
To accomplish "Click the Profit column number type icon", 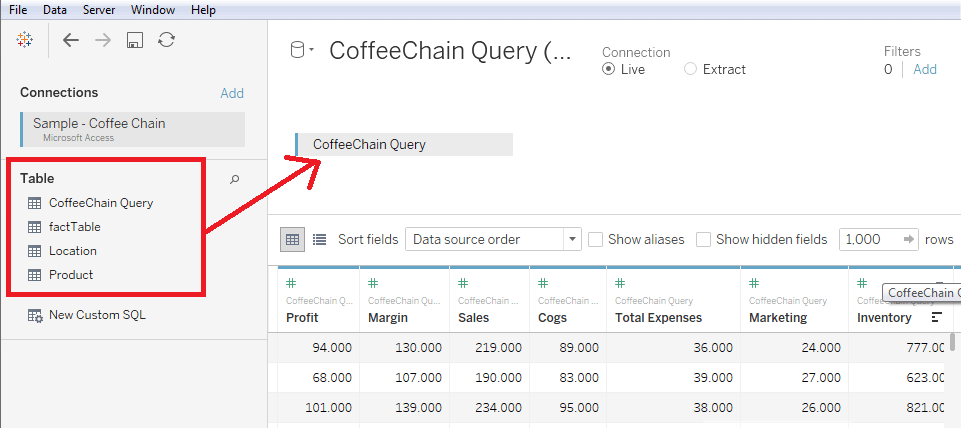I will [292, 283].
